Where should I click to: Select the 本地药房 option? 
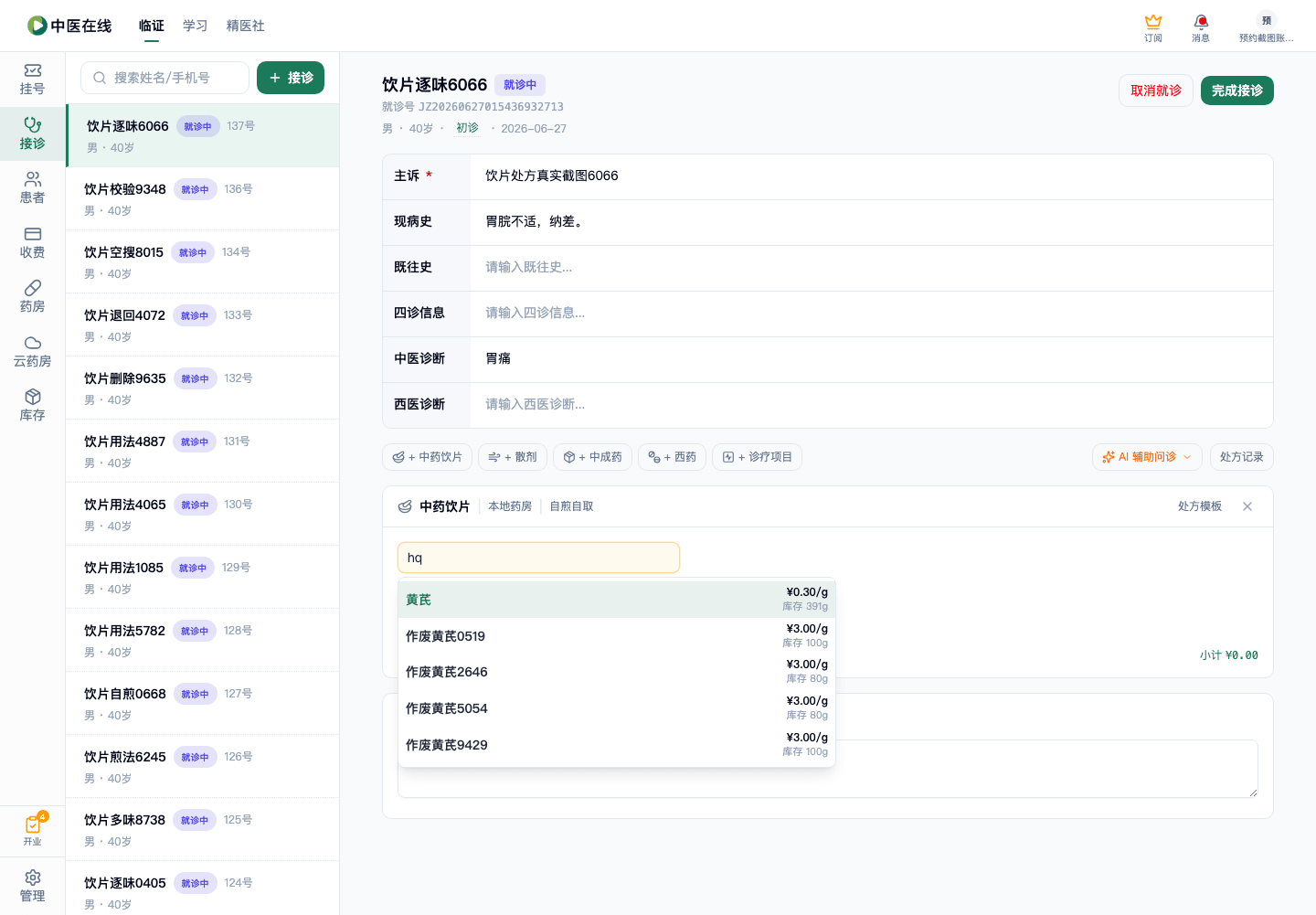(510, 506)
